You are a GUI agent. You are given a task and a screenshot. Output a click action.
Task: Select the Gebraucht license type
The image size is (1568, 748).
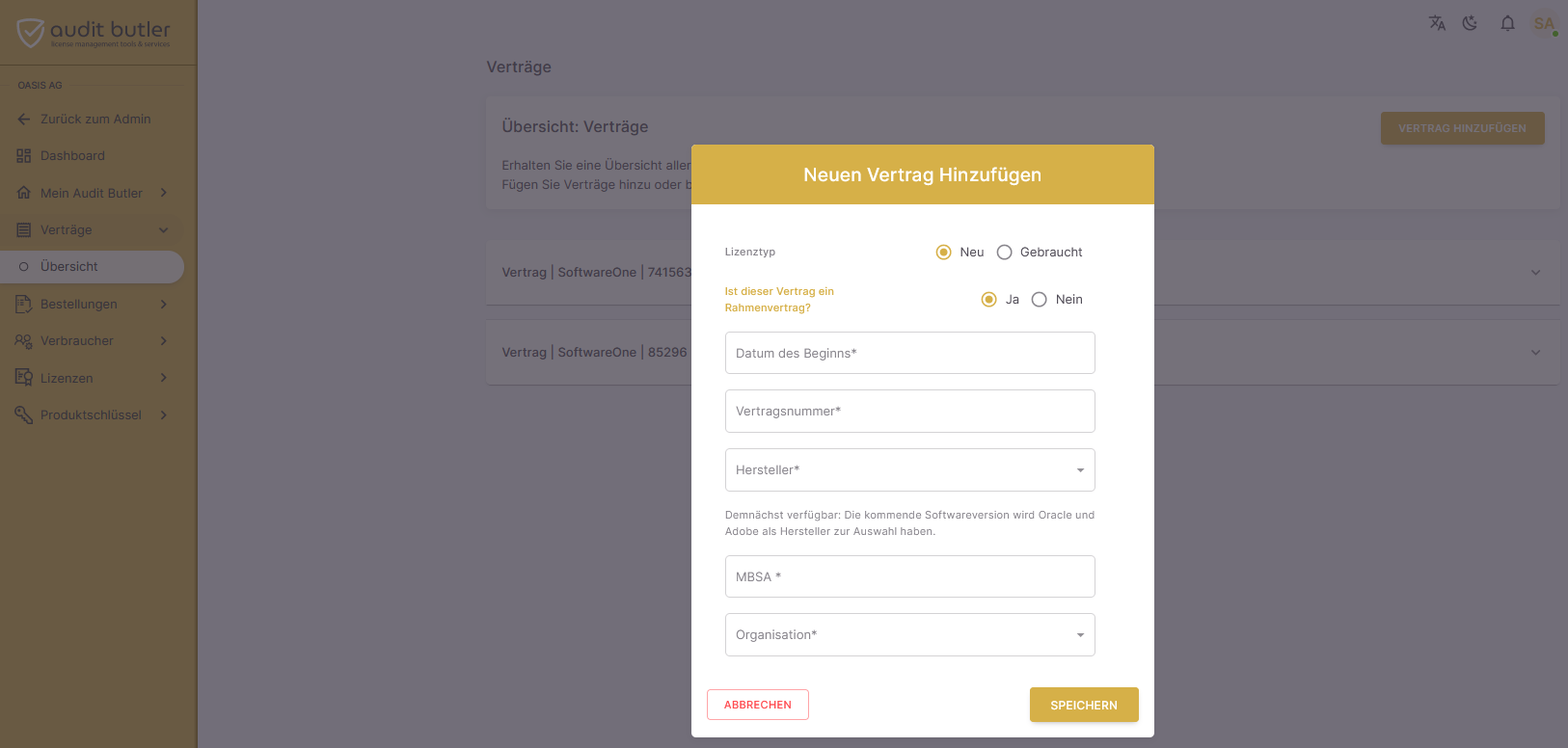(1004, 253)
